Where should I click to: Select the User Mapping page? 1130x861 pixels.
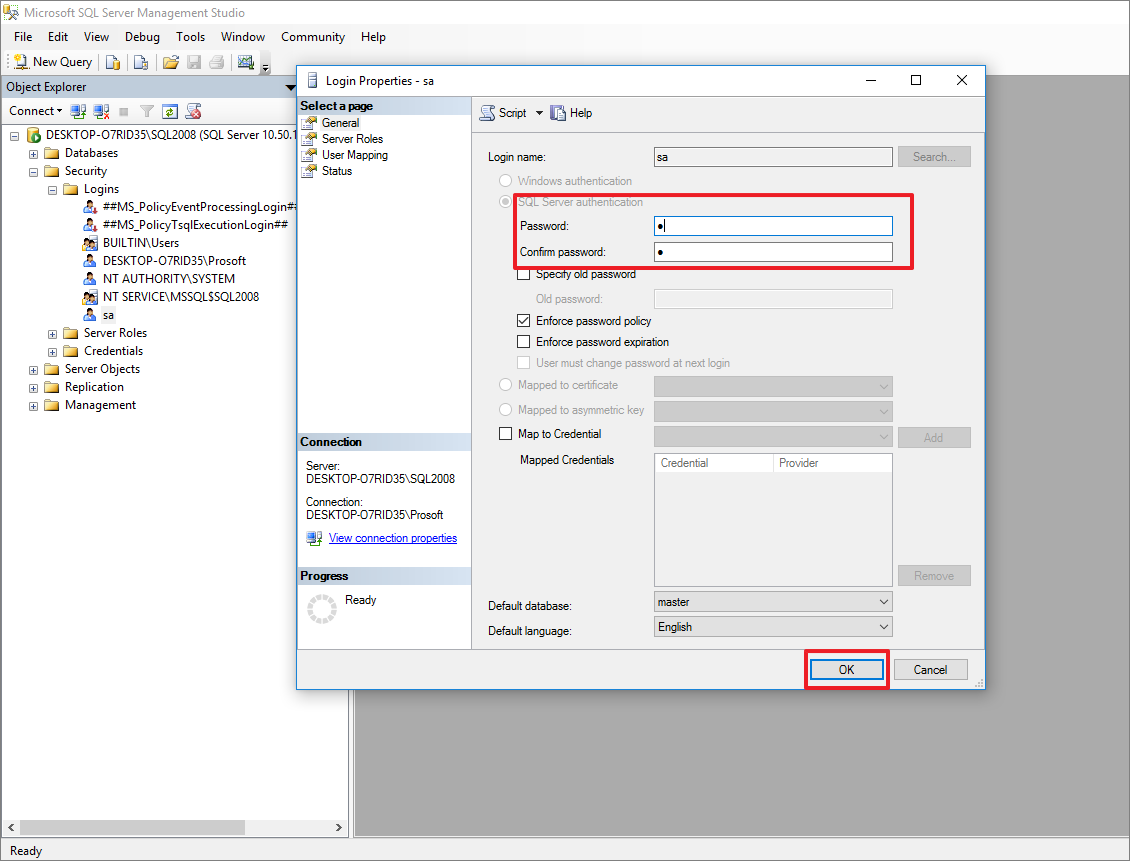coord(354,155)
